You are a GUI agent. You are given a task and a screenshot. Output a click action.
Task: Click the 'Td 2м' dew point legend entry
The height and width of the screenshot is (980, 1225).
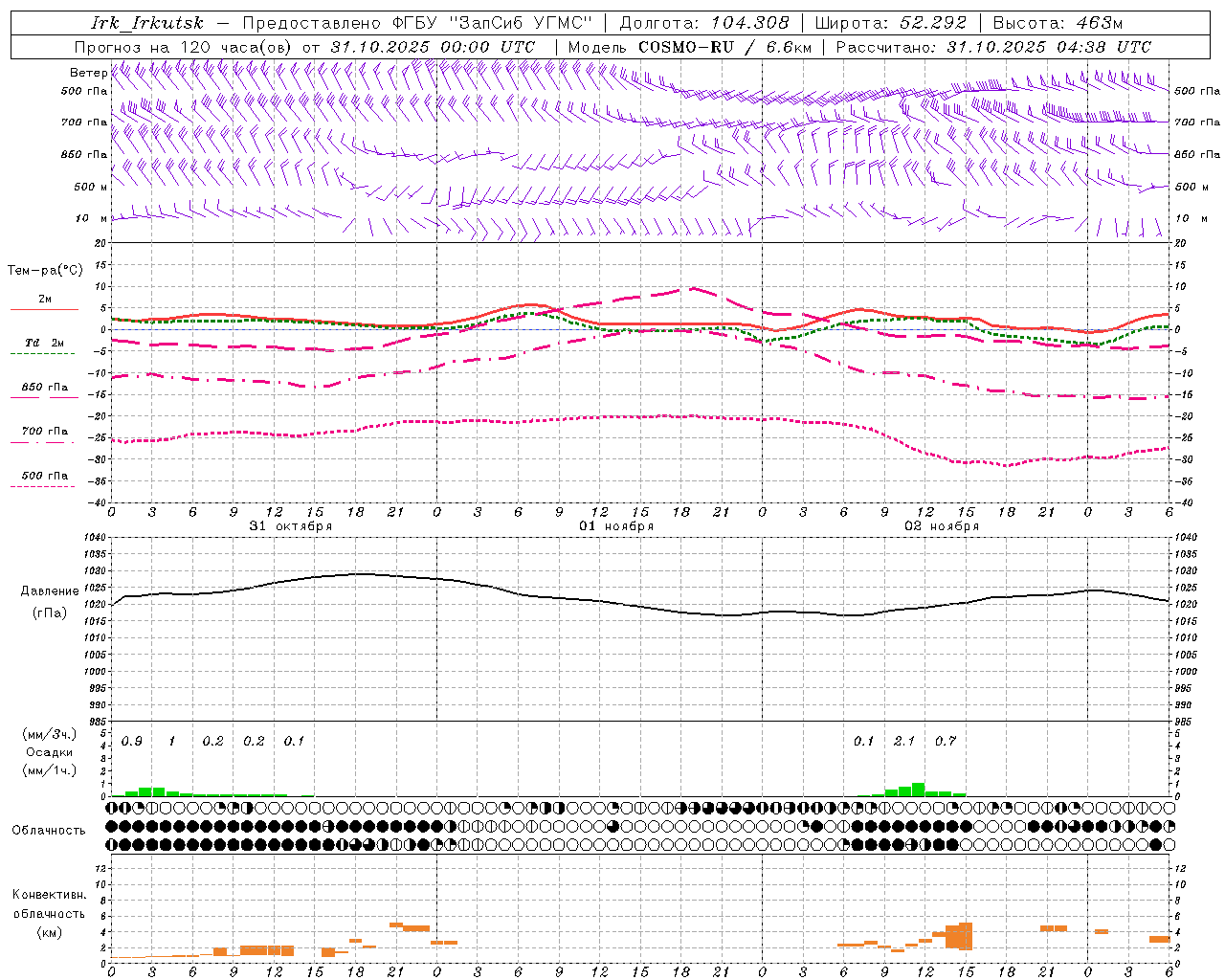pyautogui.click(x=45, y=343)
